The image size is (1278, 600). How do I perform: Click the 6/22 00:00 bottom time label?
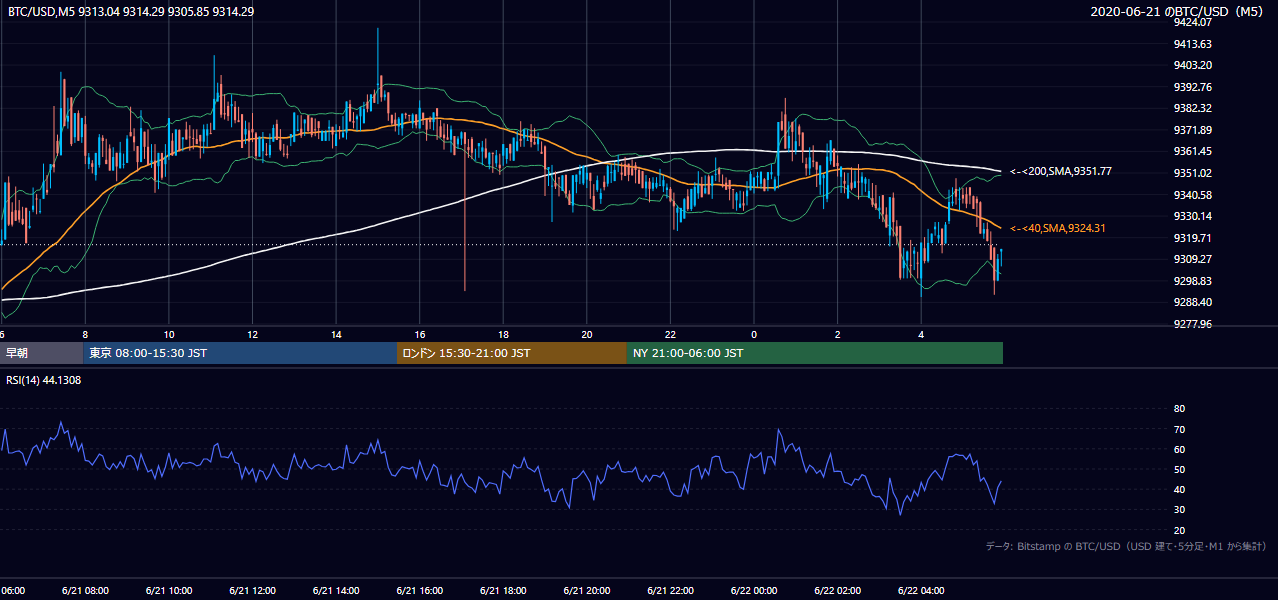coord(754,591)
